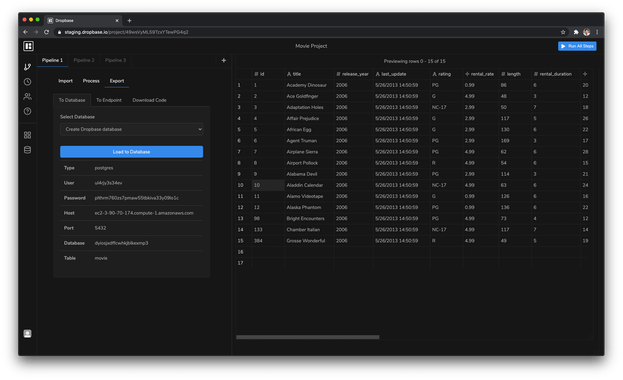Image resolution: width=623 pixels, height=380 pixels.
Task: Select the Download Code tab
Action: click(x=149, y=100)
